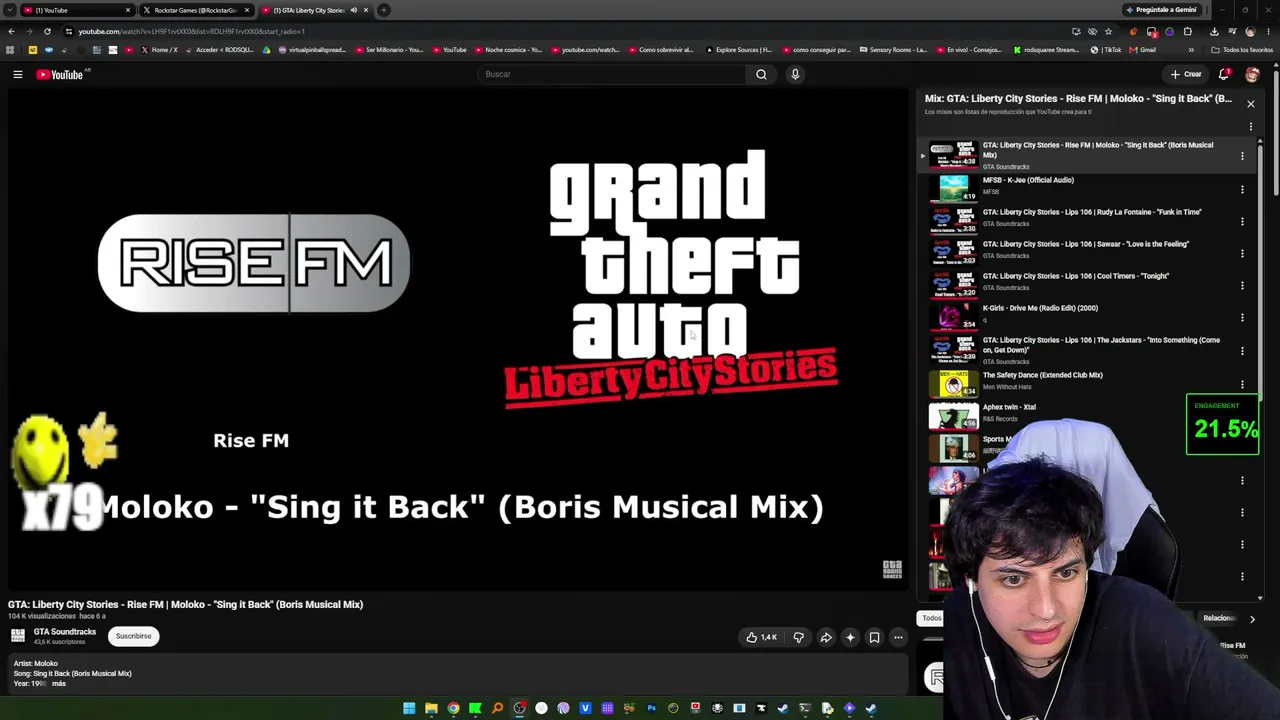1280x720 pixels.
Task: Play MFSB - K-Jee (Official Audio) thumbnail
Action: [954, 188]
